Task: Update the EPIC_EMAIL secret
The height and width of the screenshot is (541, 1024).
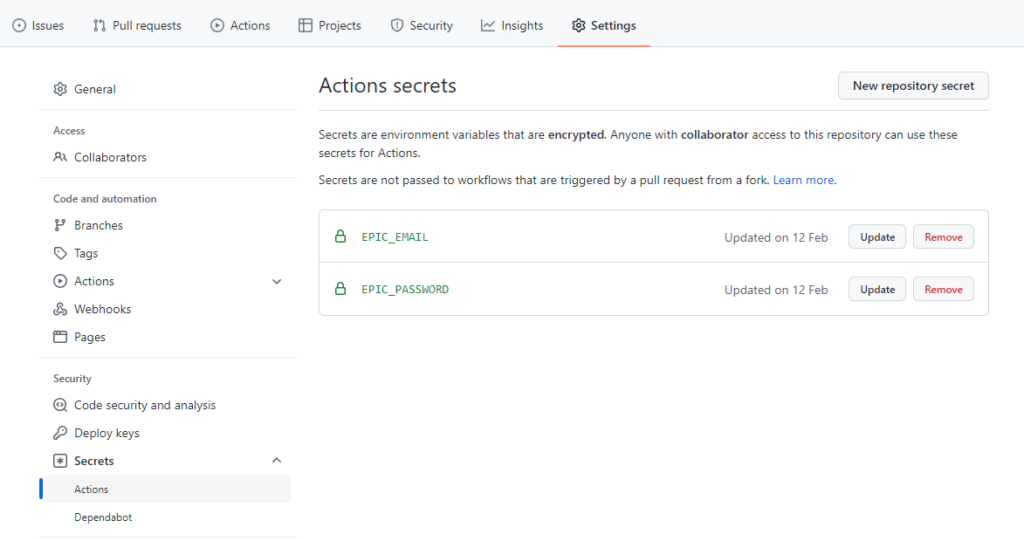Action: click(x=877, y=237)
